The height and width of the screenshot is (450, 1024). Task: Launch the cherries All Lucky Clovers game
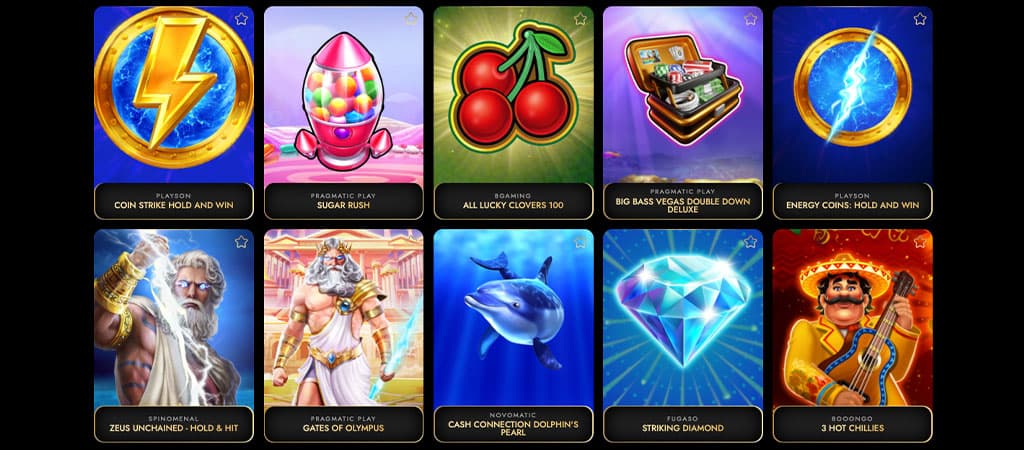(513, 95)
